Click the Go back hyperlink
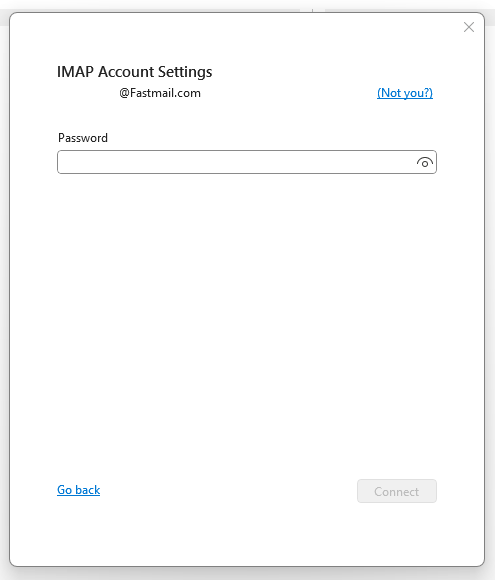495x580 pixels. (x=78, y=490)
